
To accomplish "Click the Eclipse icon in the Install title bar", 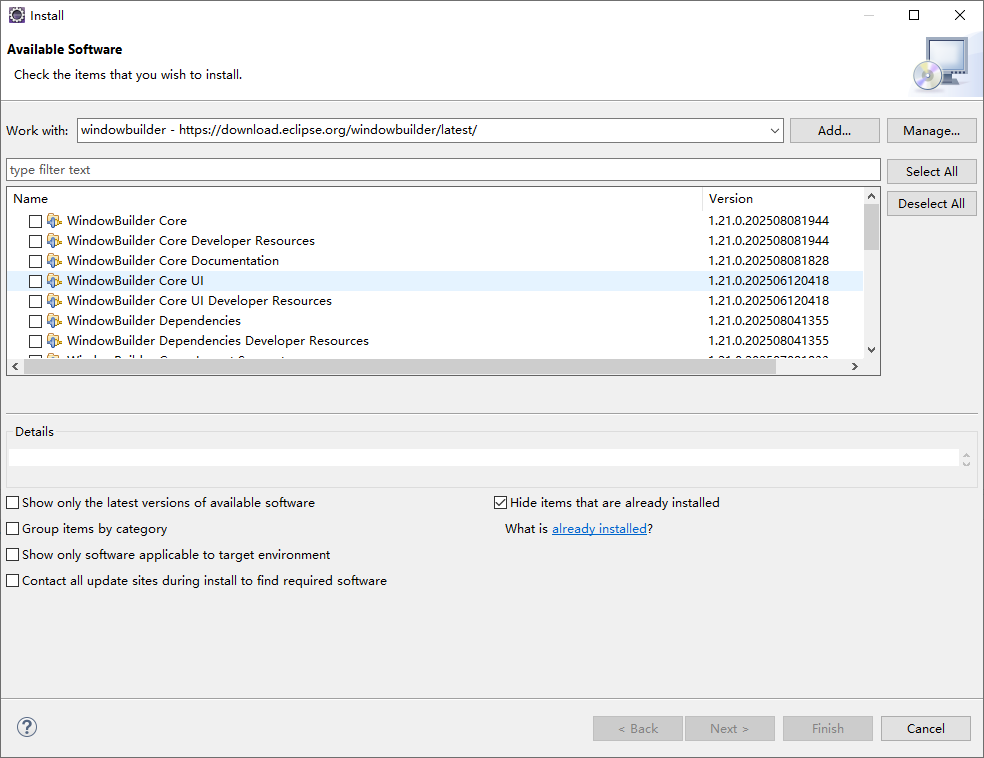I will pyautogui.click(x=17, y=15).
